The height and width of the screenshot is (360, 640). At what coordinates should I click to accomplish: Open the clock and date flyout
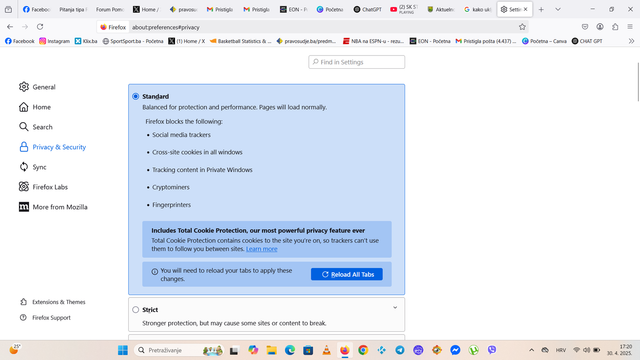(x=620, y=350)
